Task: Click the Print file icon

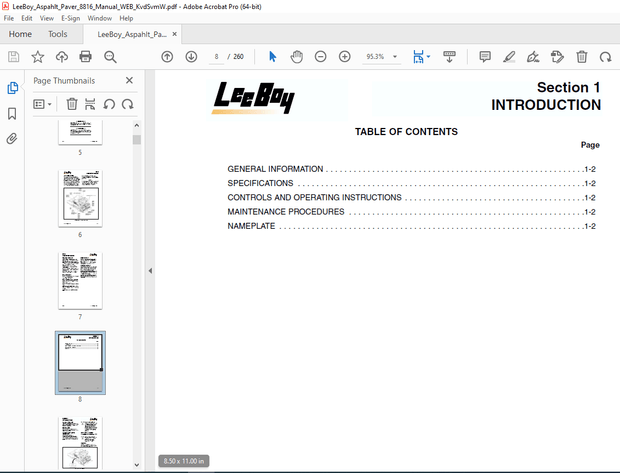Action: pos(86,57)
